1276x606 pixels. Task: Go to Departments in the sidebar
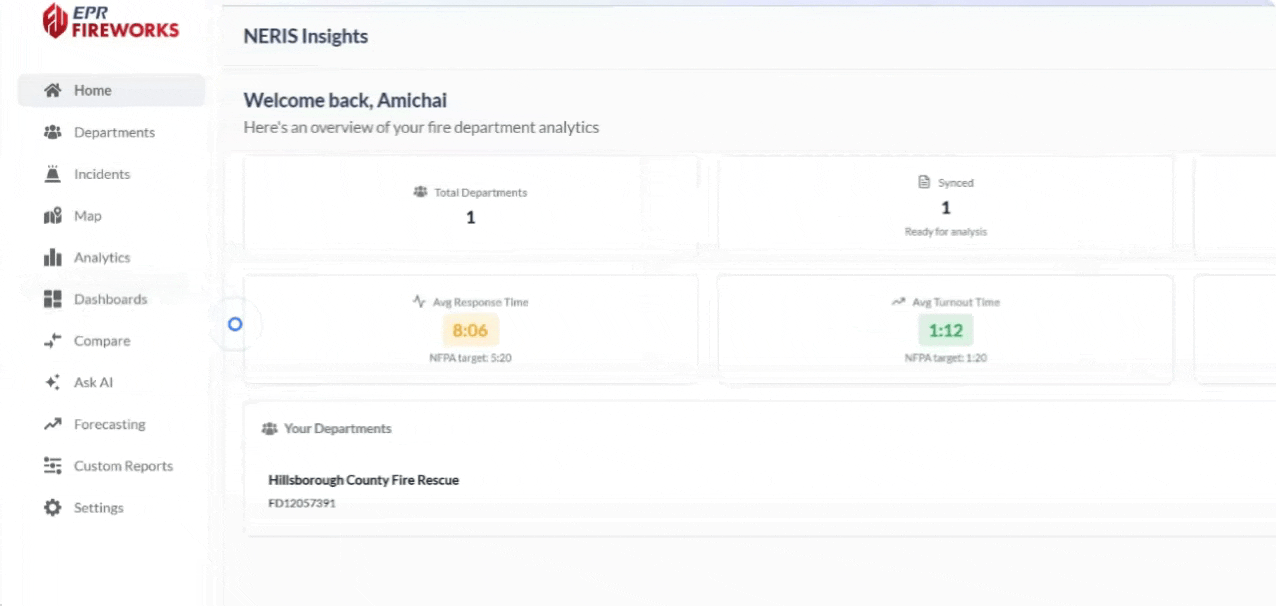tap(111, 132)
